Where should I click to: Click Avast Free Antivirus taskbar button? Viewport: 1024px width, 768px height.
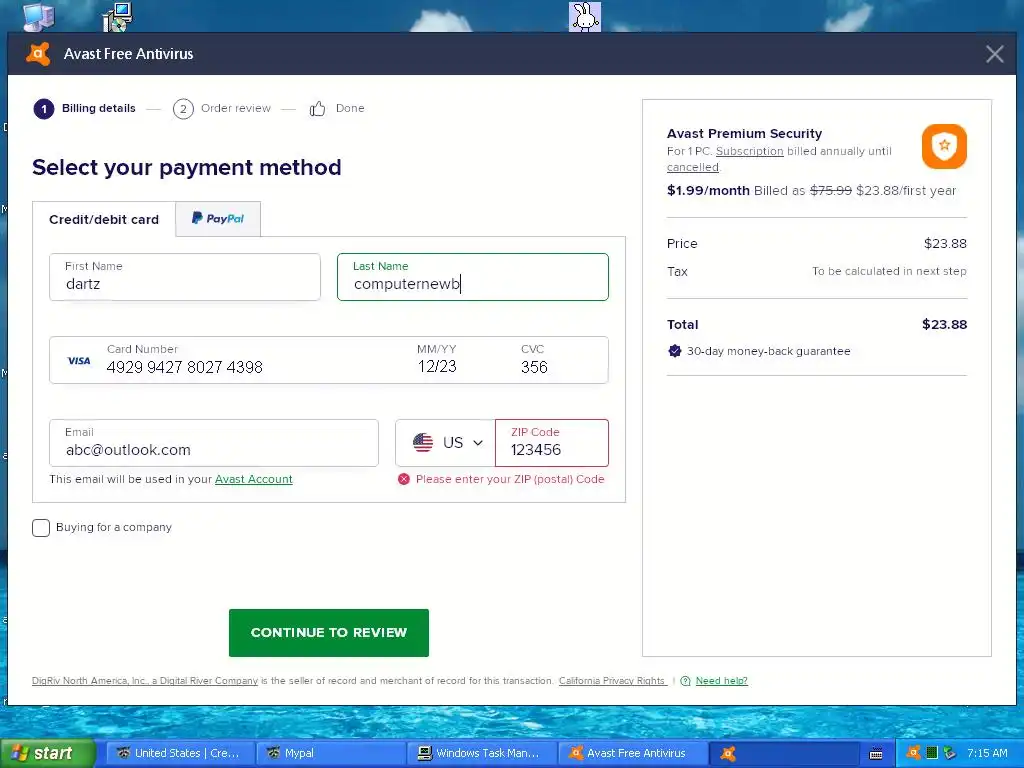633,753
